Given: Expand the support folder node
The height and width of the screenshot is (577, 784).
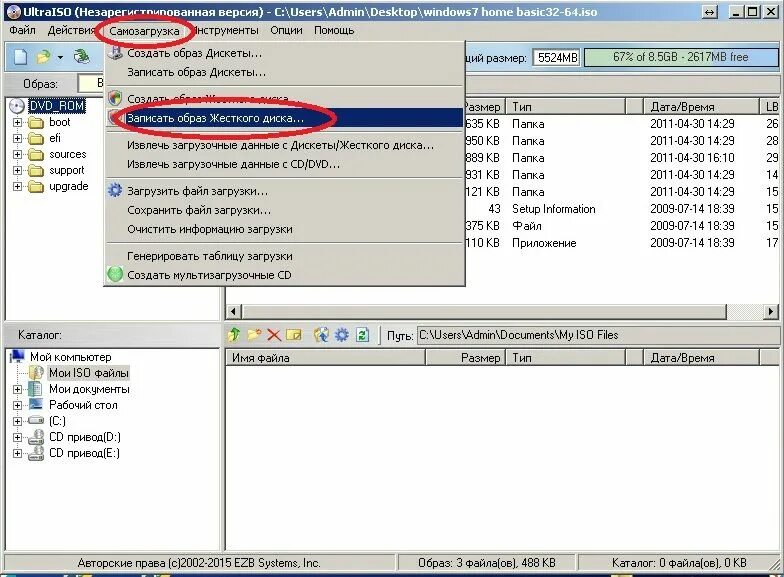Looking at the screenshot, I should pyautogui.click(x=18, y=170).
